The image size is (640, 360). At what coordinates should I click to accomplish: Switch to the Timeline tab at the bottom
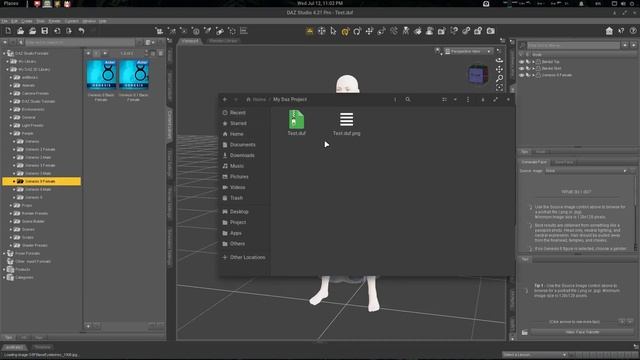coord(42,347)
